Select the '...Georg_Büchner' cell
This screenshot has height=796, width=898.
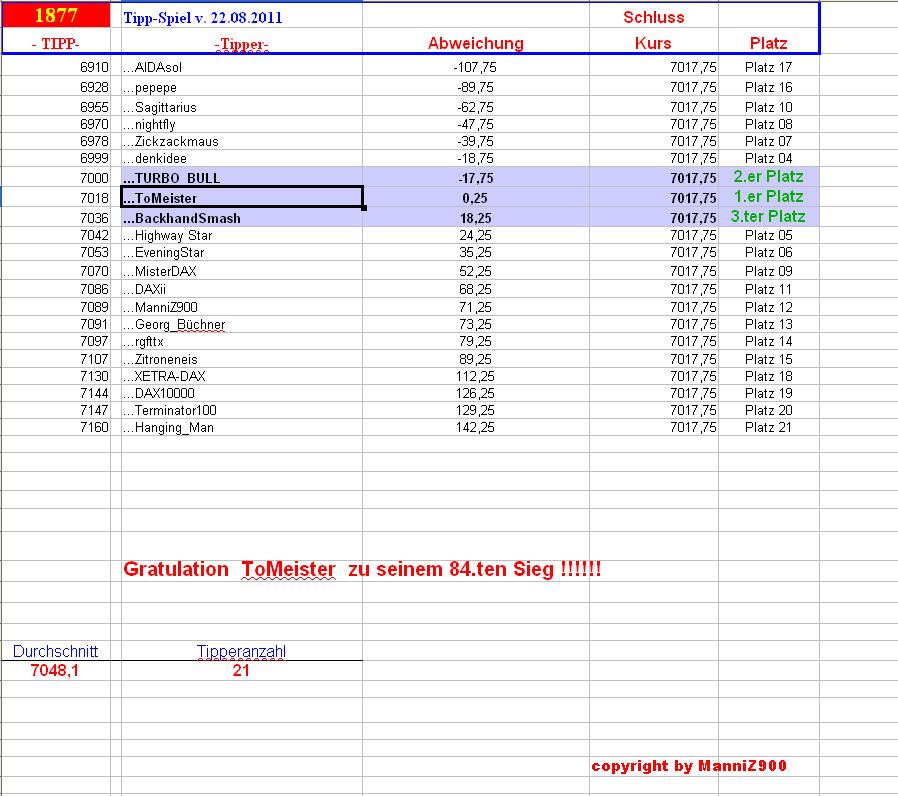242,325
